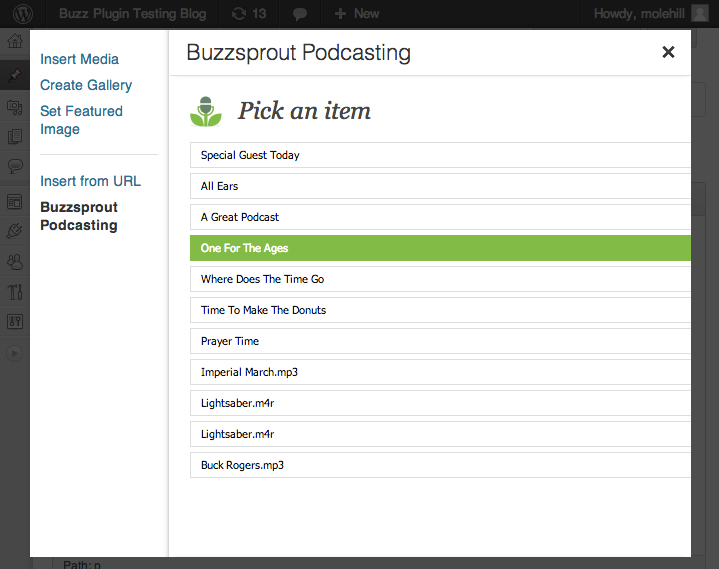
Task: Close the Buzzsprout Podcasting dialog
Action: click(x=668, y=52)
